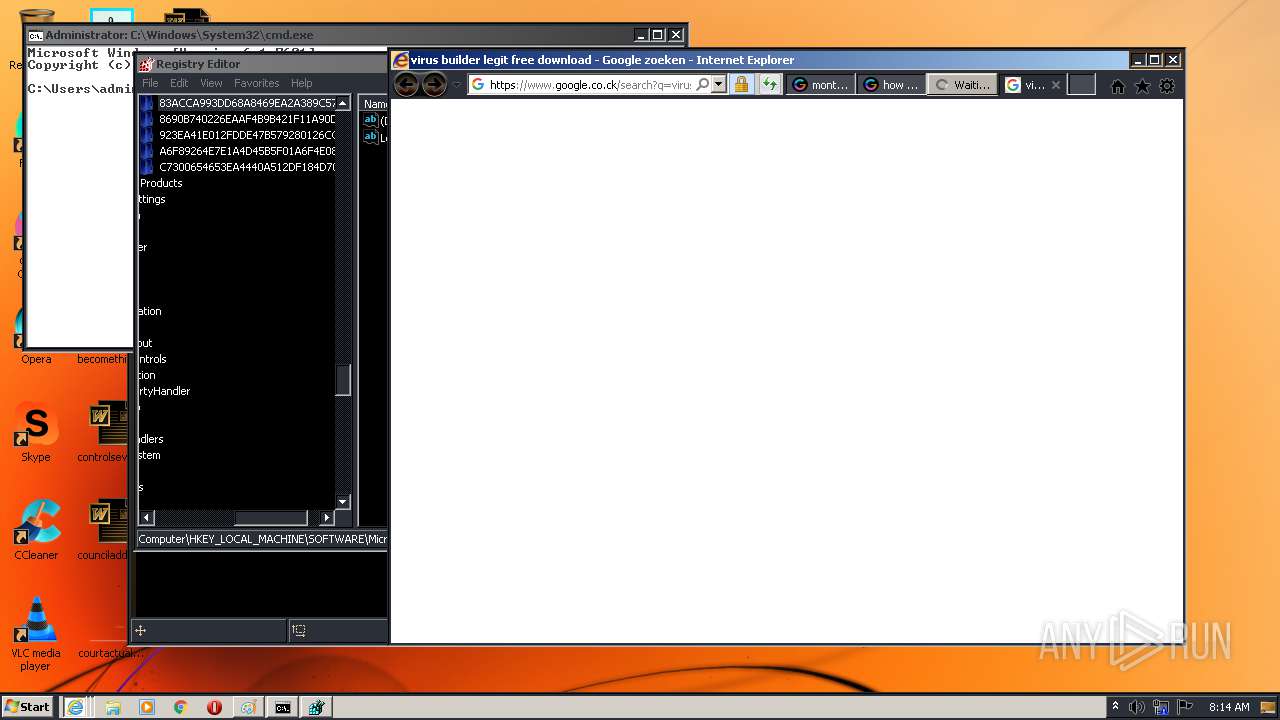Image resolution: width=1280 pixels, height=720 pixels.
Task: Open the recent pages dropdown arrow
Action: (457, 85)
